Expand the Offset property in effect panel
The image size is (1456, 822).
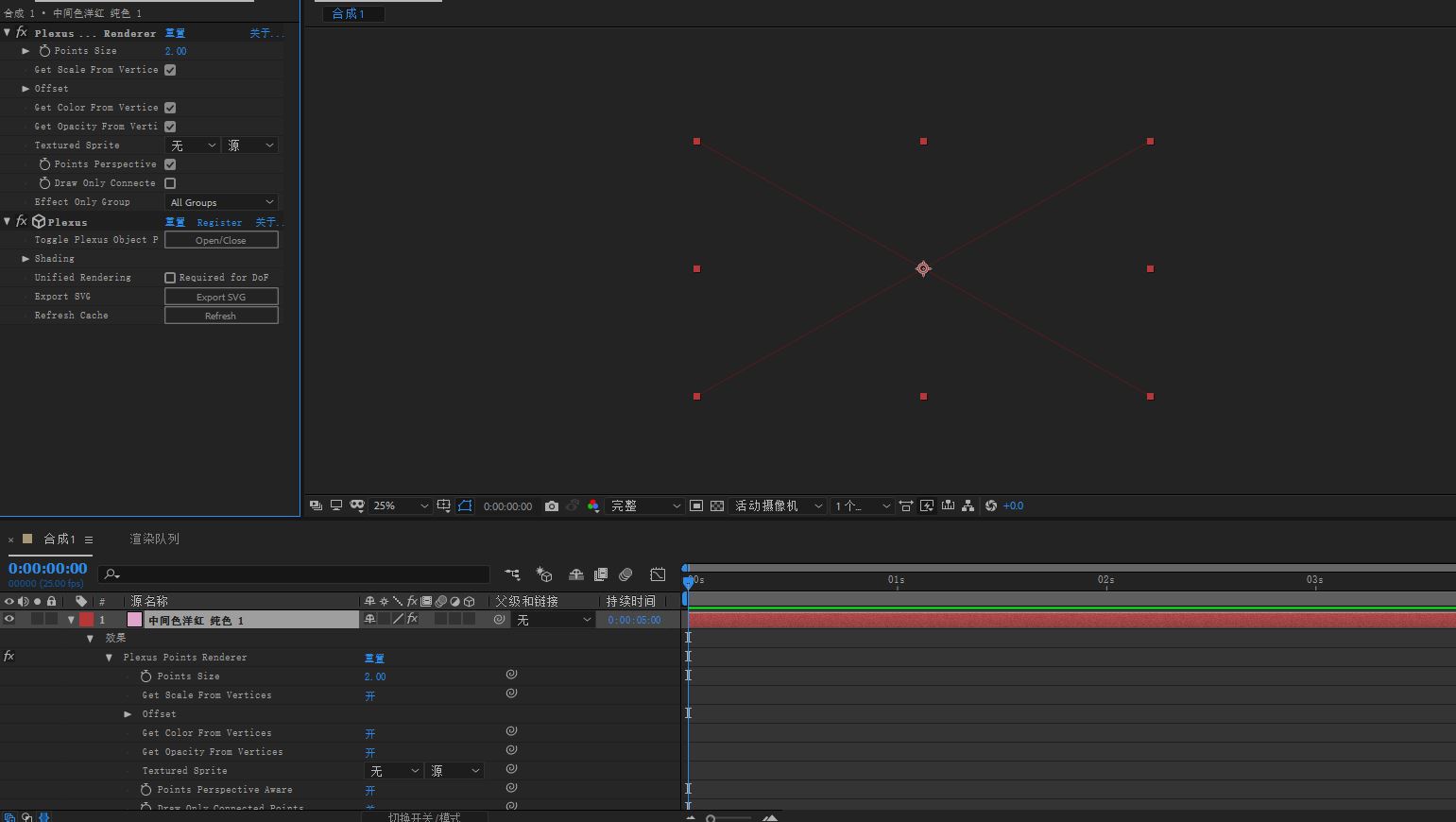click(x=26, y=89)
